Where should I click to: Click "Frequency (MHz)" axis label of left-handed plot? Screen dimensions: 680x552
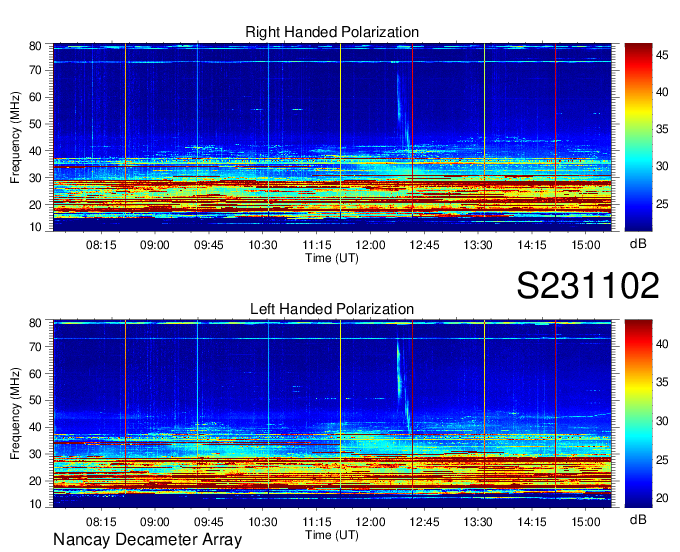click(x=15, y=414)
